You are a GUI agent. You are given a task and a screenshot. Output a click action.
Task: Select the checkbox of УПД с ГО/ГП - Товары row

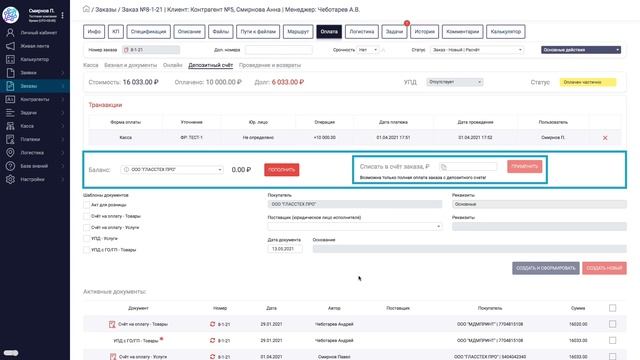point(612,340)
